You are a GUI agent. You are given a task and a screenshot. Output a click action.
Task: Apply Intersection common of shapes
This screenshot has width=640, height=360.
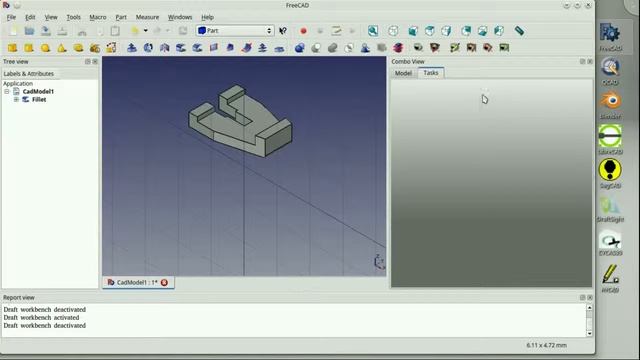point(349,48)
